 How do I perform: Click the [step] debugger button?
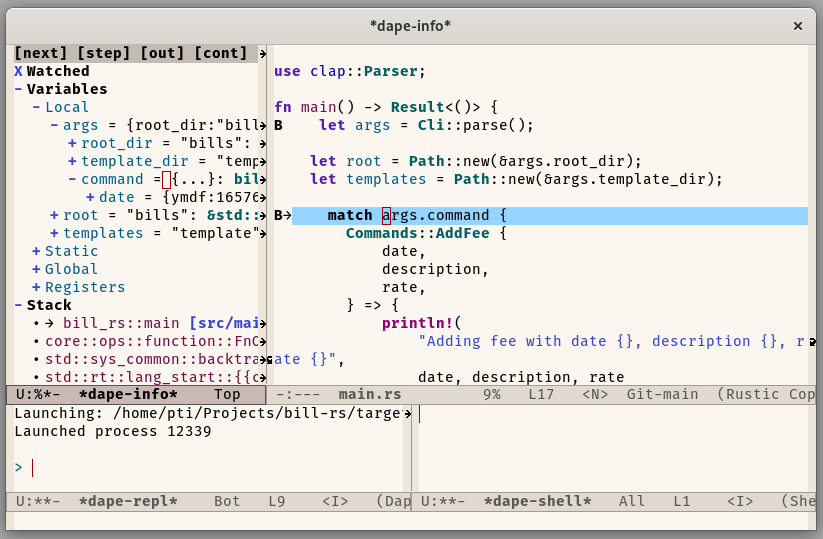(x=103, y=53)
